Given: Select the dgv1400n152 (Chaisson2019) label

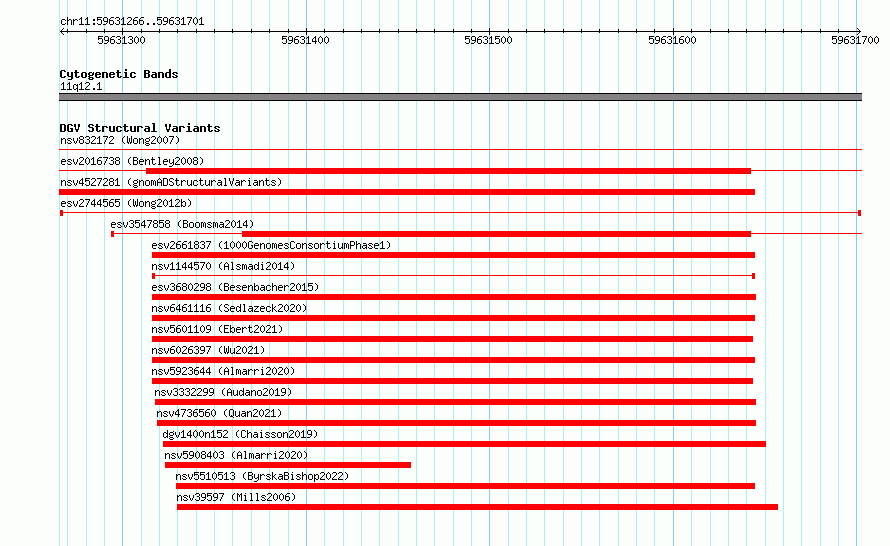Looking at the screenshot, I should [240, 434].
